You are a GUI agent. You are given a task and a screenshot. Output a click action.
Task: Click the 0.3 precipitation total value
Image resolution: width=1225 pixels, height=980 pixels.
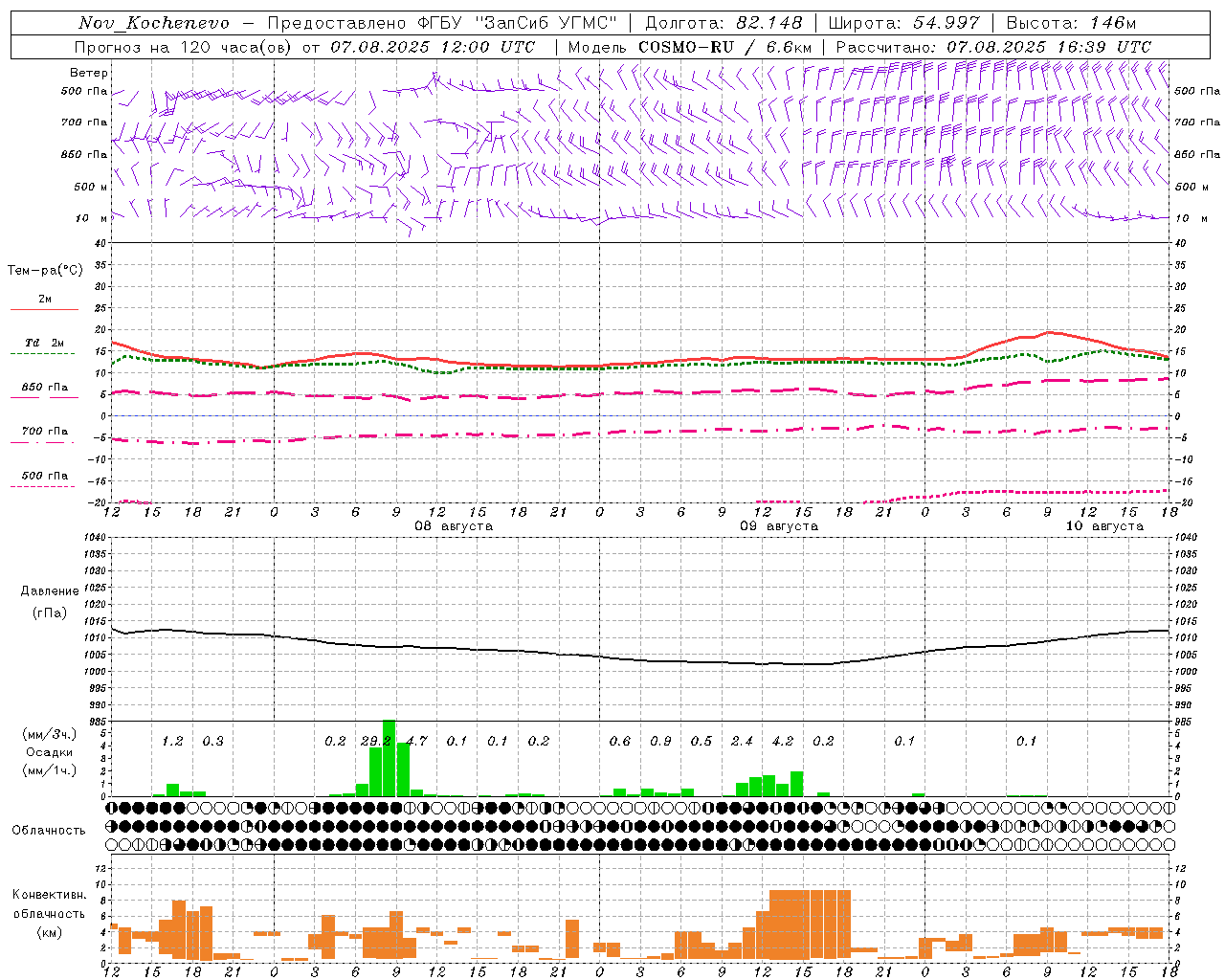click(212, 741)
